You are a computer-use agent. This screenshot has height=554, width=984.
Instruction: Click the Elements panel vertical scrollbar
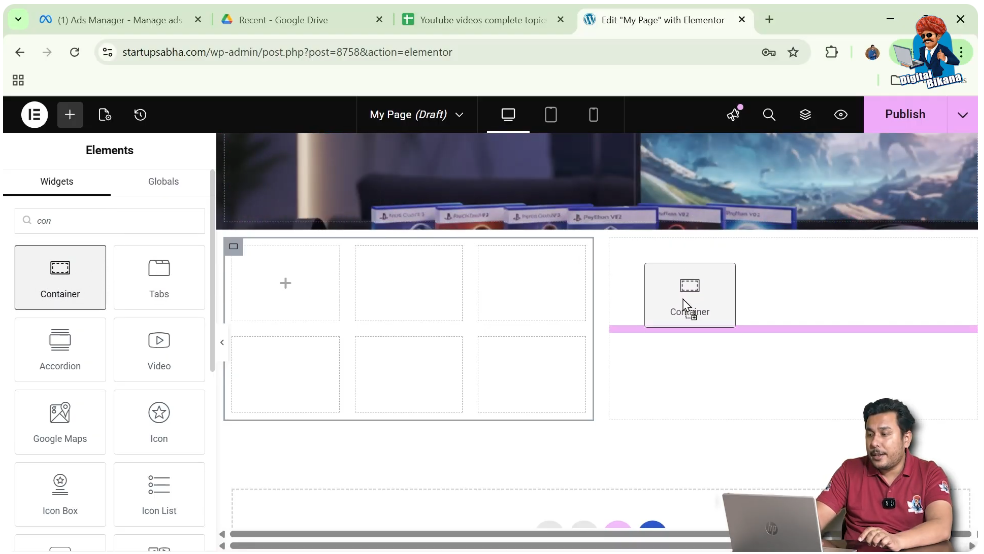coord(212,270)
